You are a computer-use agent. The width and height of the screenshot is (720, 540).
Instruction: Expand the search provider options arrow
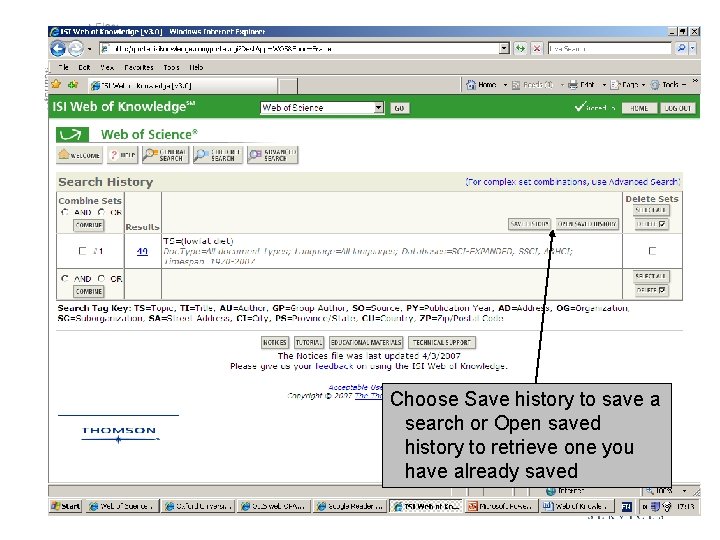click(x=692, y=48)
